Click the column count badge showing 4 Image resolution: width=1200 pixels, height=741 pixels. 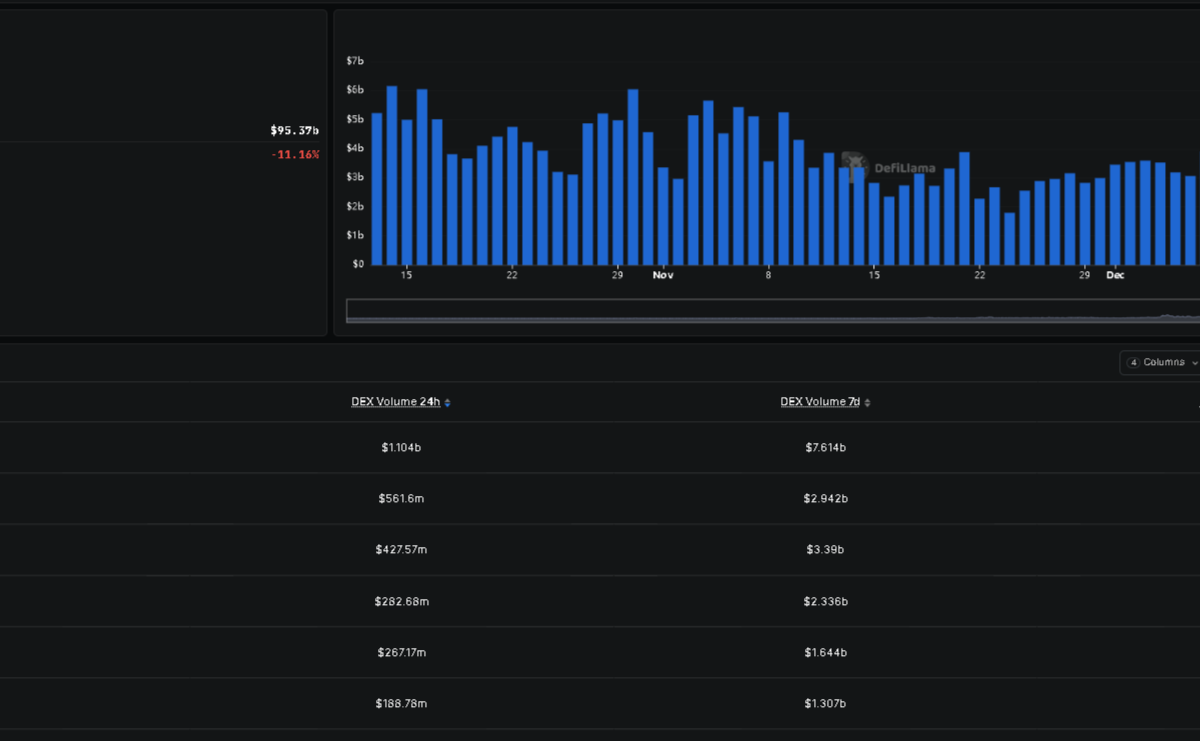(1132, 362)
